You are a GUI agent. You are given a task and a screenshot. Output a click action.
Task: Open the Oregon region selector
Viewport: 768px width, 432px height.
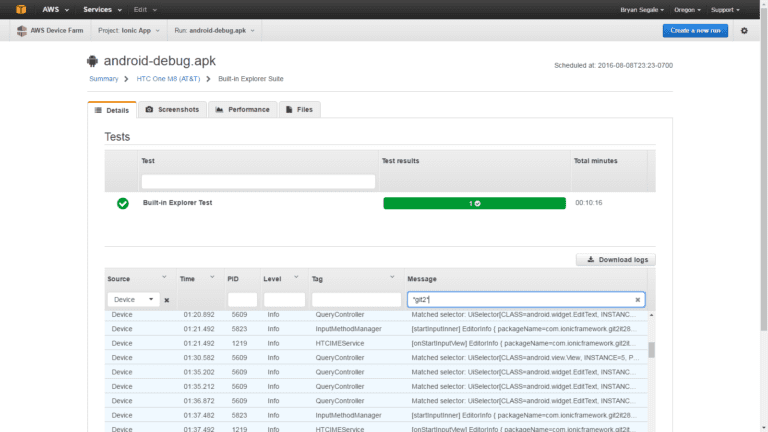click(x=687, y=10)
